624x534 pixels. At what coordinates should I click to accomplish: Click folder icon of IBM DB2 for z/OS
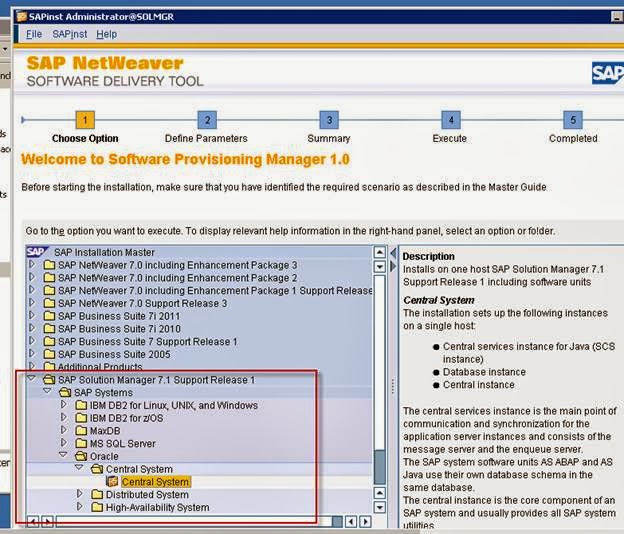tap(81, 418)
